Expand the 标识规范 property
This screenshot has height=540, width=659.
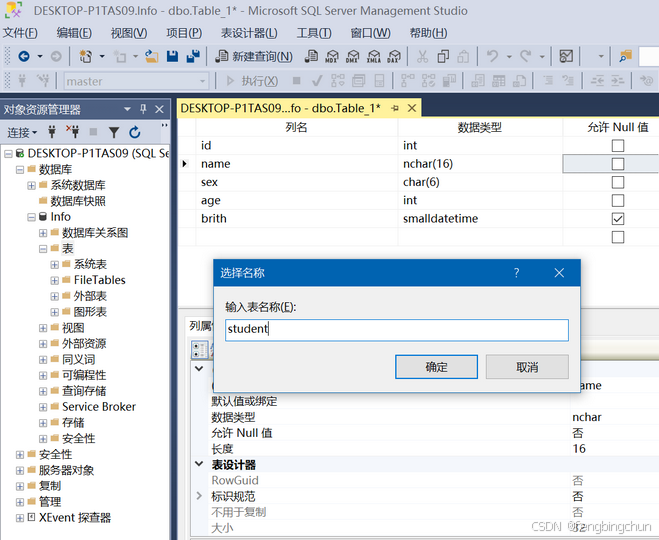(199, 496)
